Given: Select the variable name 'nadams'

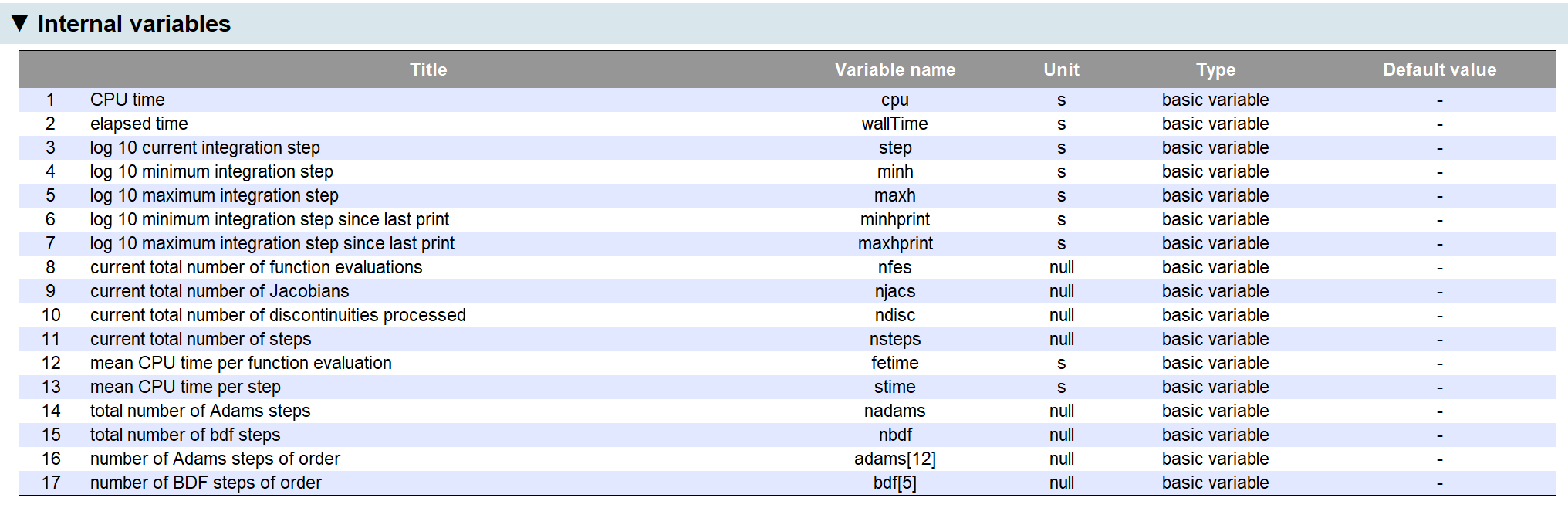Looking at the screenshot, I should [895, 411].
